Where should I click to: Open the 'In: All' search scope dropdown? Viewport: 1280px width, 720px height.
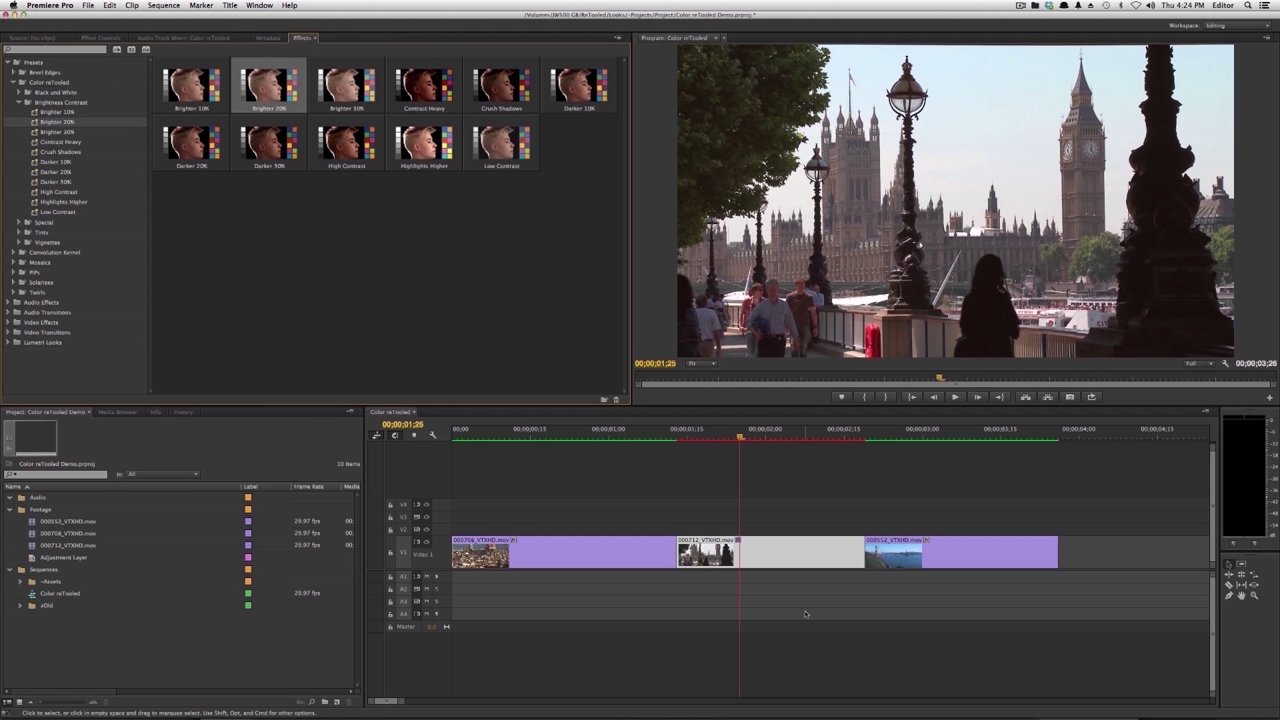[x=162, y=474]
